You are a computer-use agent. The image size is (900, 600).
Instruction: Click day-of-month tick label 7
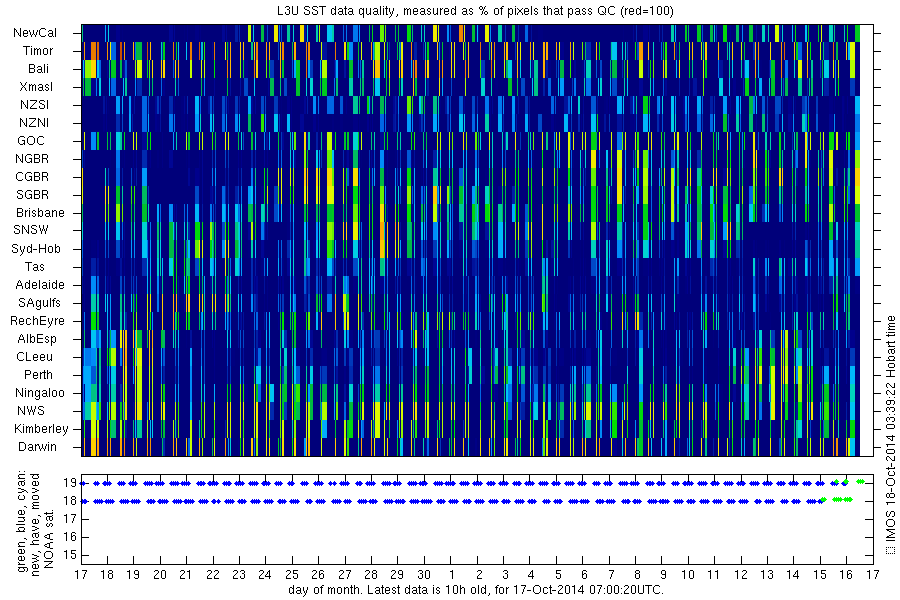point(611,575)
